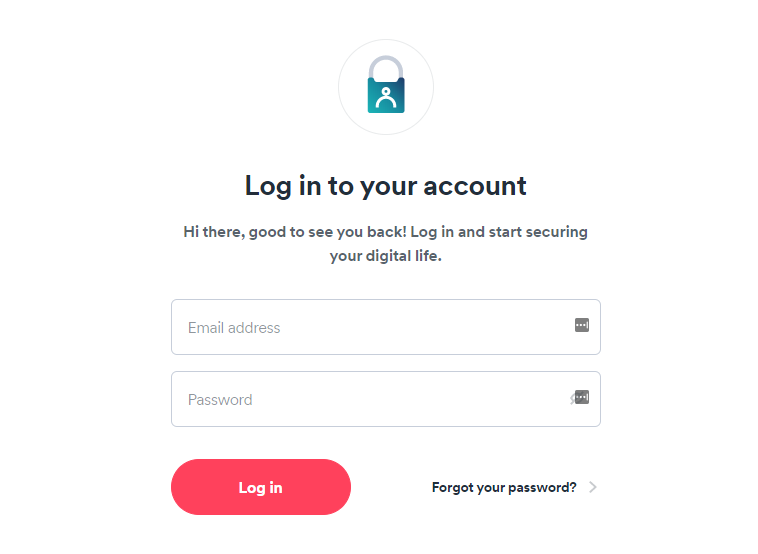The width and height of the screenshot is (758, 554).
Task: Focus the Password input field
Action: point(370,399)
